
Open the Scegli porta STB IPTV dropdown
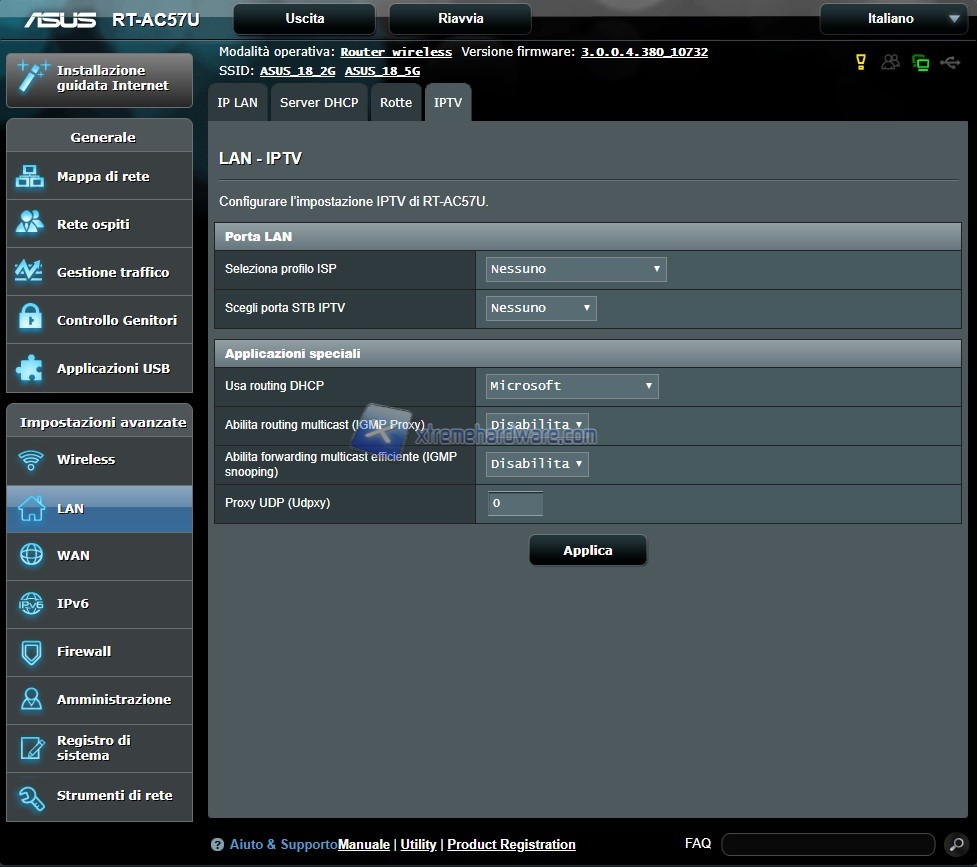[541, 308]
